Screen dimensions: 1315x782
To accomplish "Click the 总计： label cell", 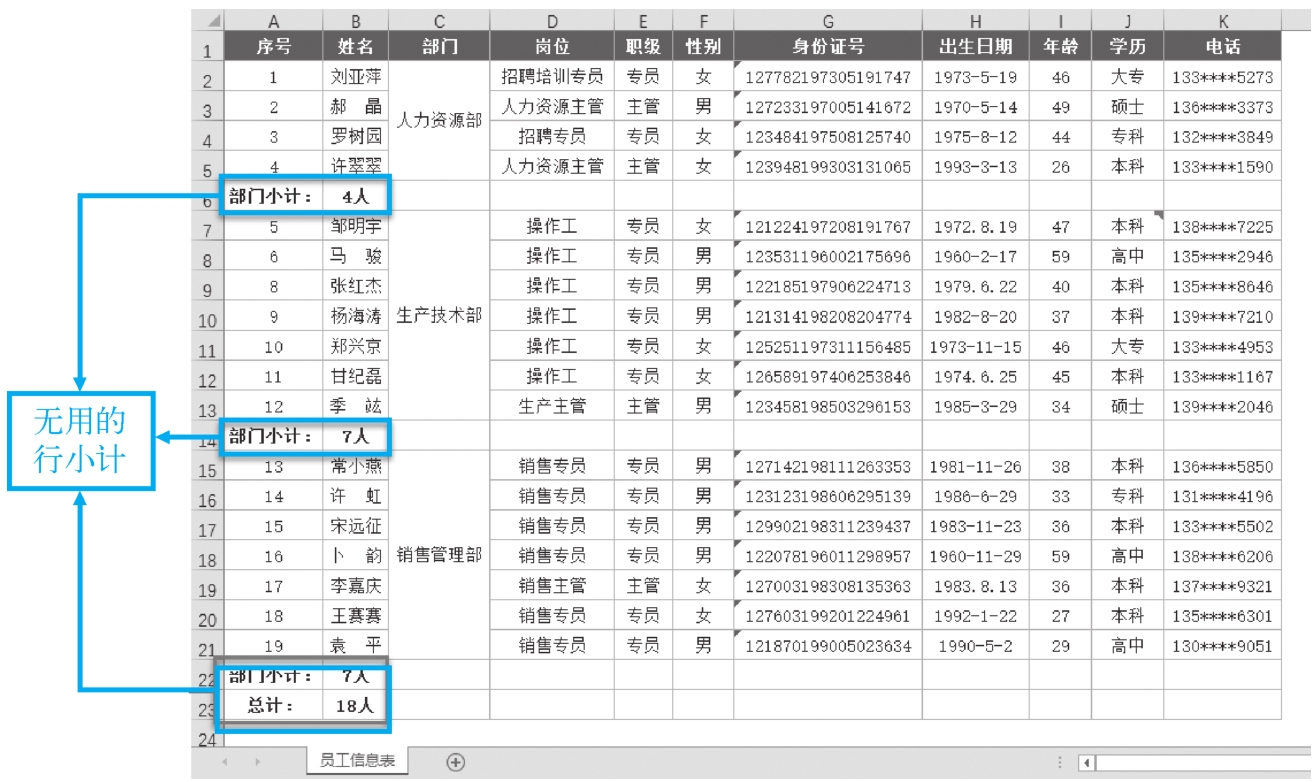I will point(273,706).
